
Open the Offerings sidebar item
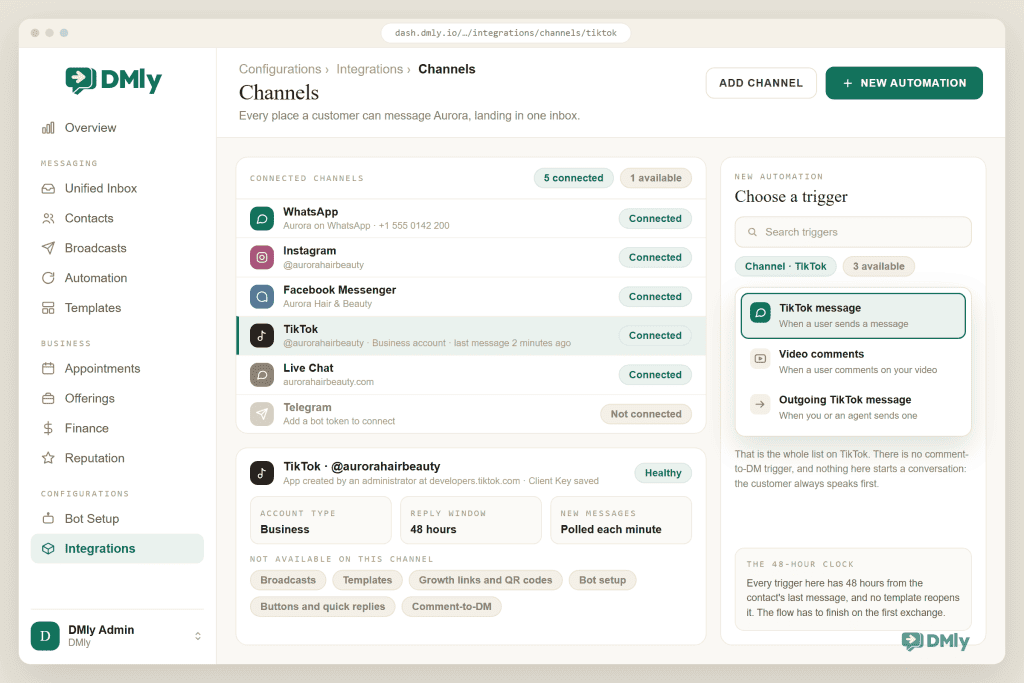click(118, 399)
